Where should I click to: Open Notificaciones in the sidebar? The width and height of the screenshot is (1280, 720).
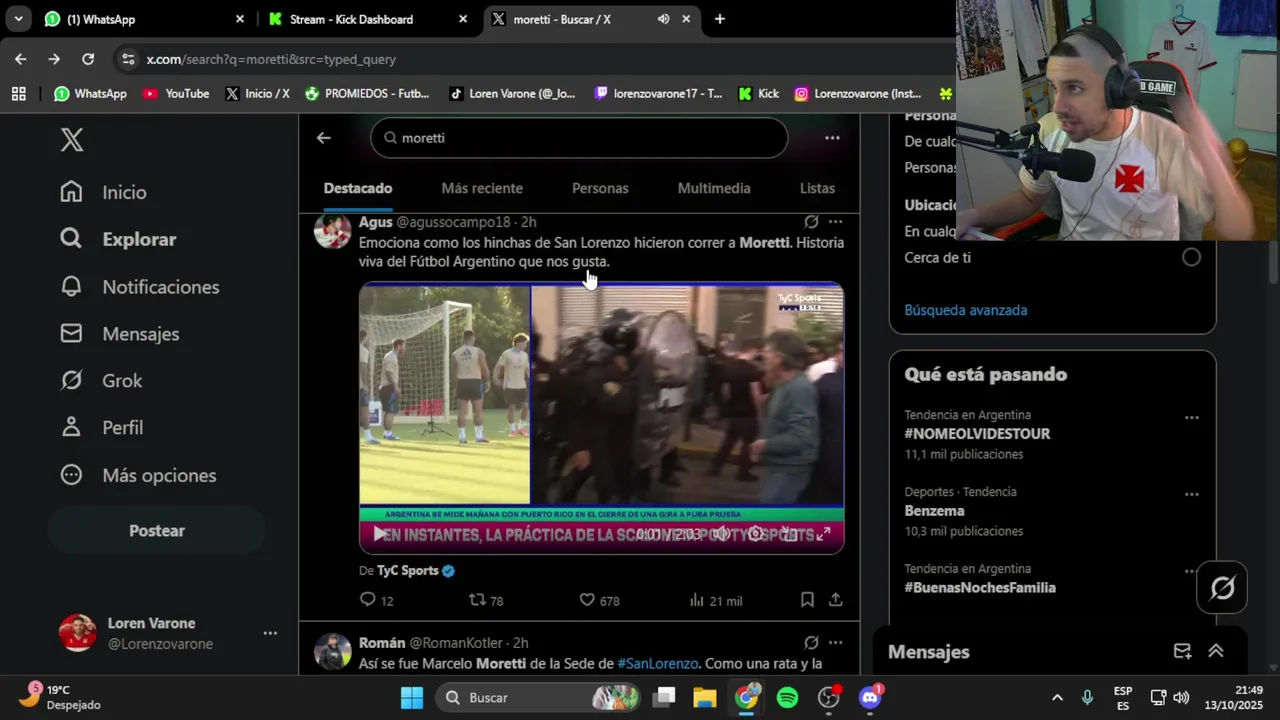(139, 287)
